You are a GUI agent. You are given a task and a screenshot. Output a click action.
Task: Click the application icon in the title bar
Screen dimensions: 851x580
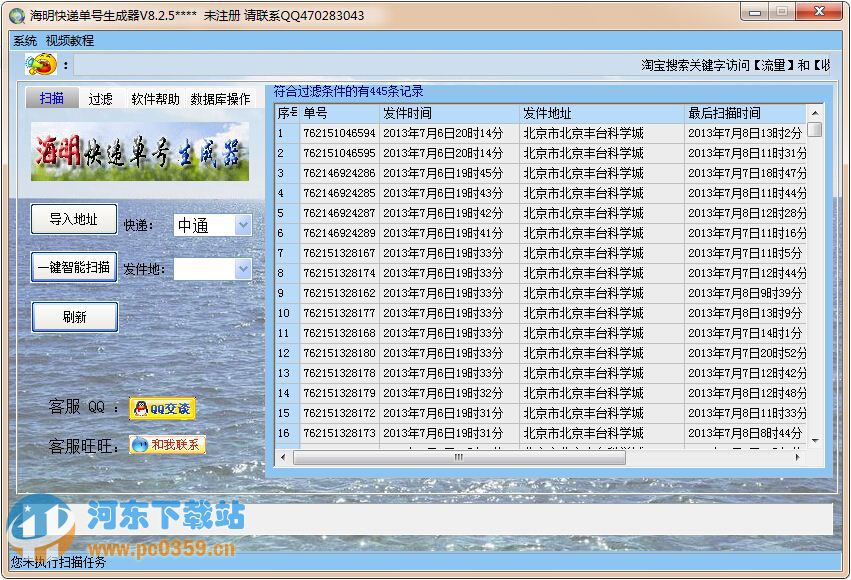click(16, 12)
